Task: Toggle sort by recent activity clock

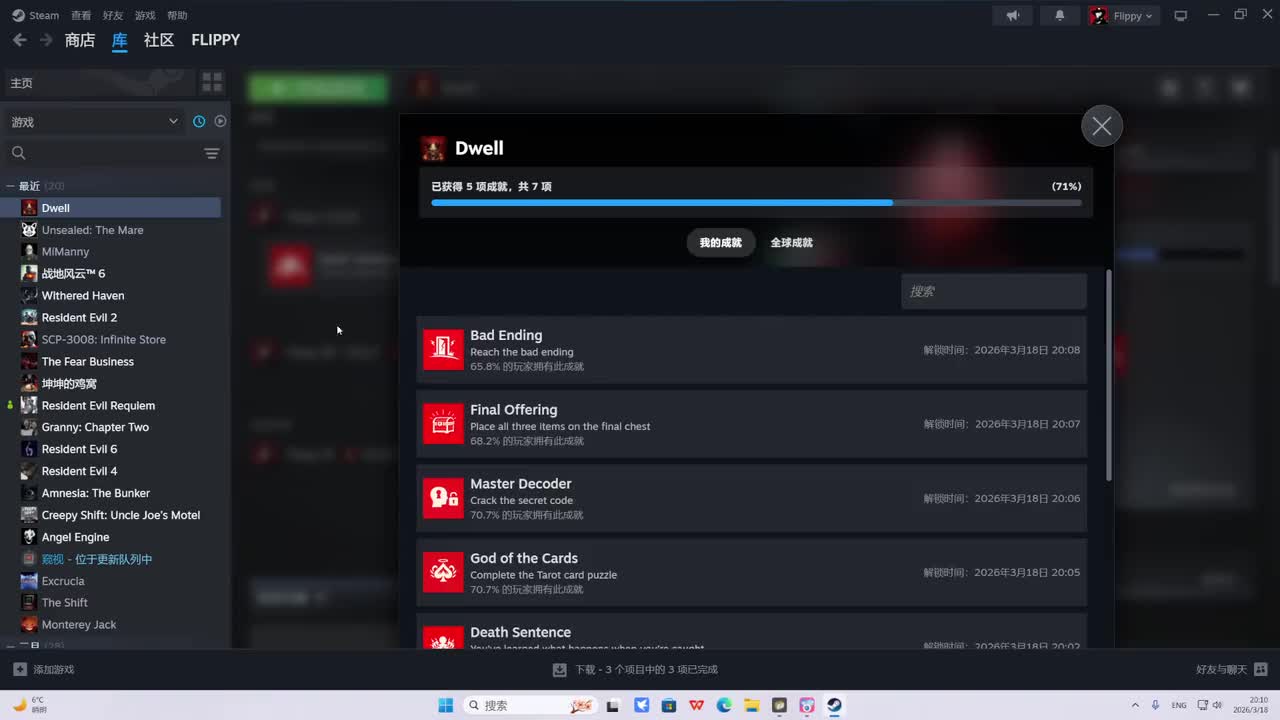Action: point(199,121)
